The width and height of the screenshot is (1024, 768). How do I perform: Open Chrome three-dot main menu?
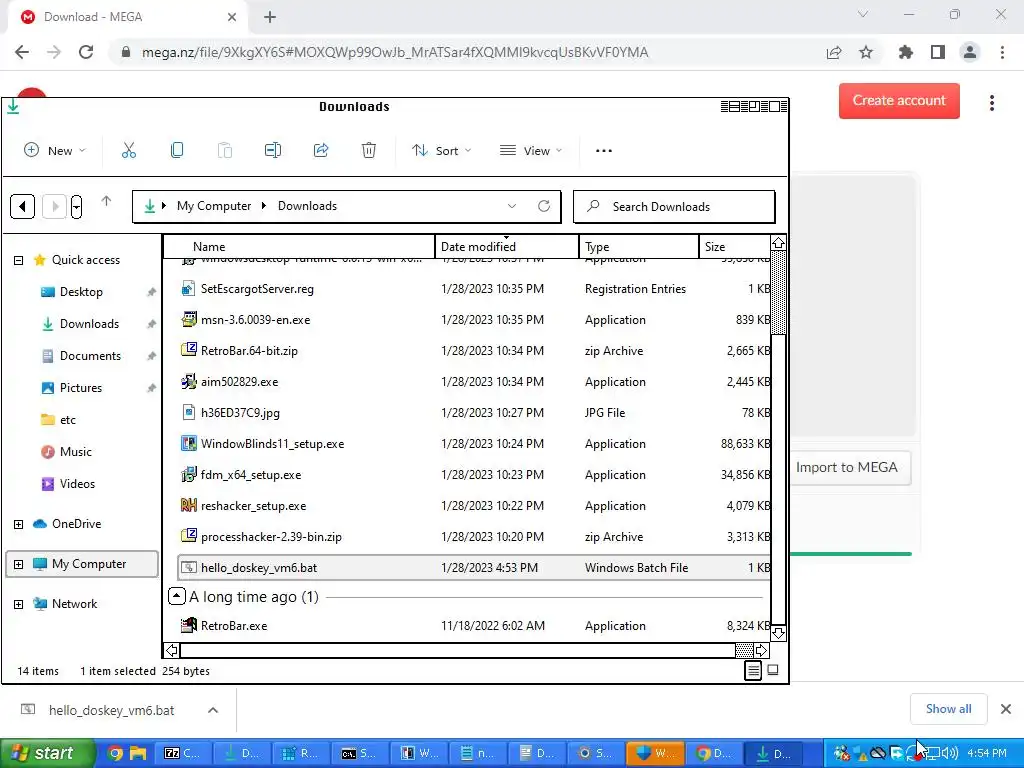click(x=1002, y=52)
